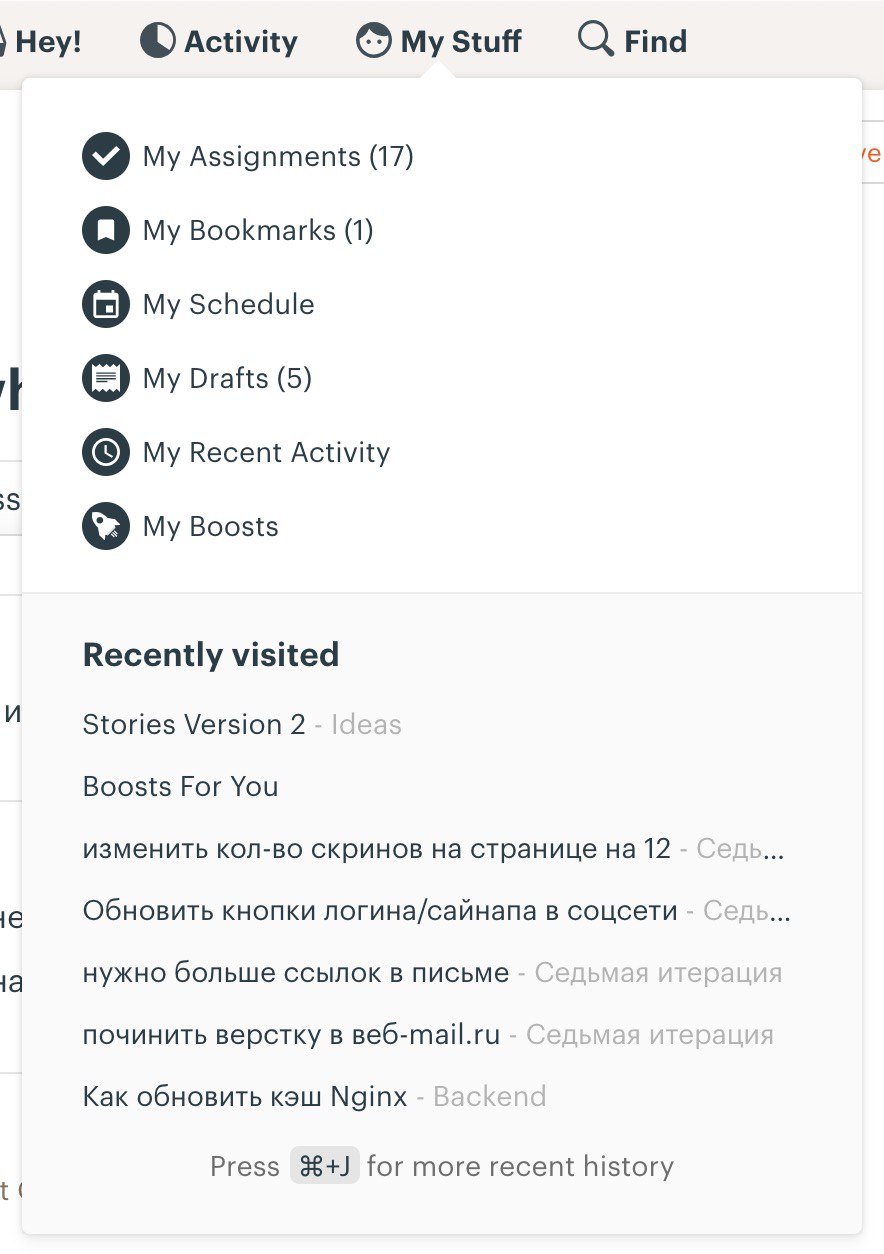Toggle the My Stuff dropdown menu

(439, 41)
